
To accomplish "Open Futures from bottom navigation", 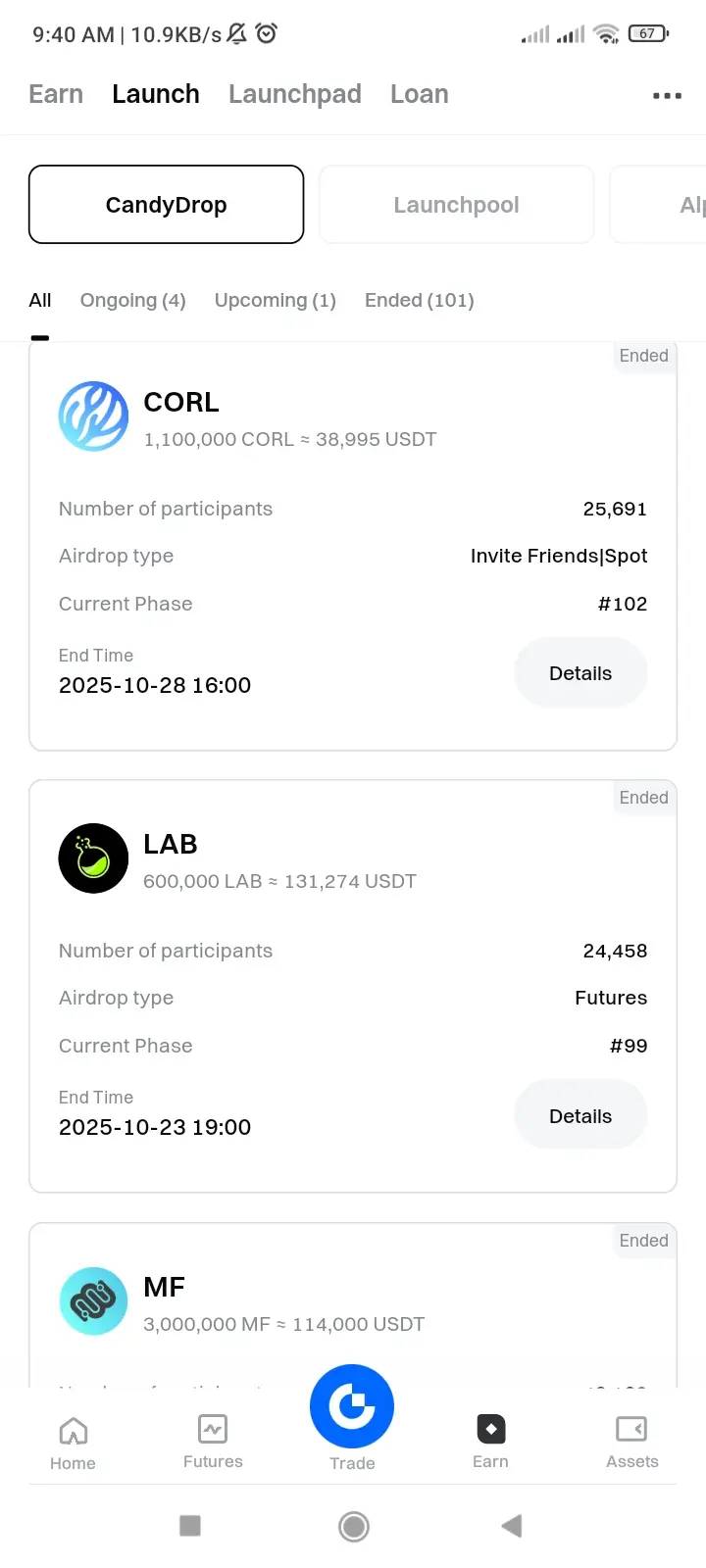I will (x=213, y=1441).
